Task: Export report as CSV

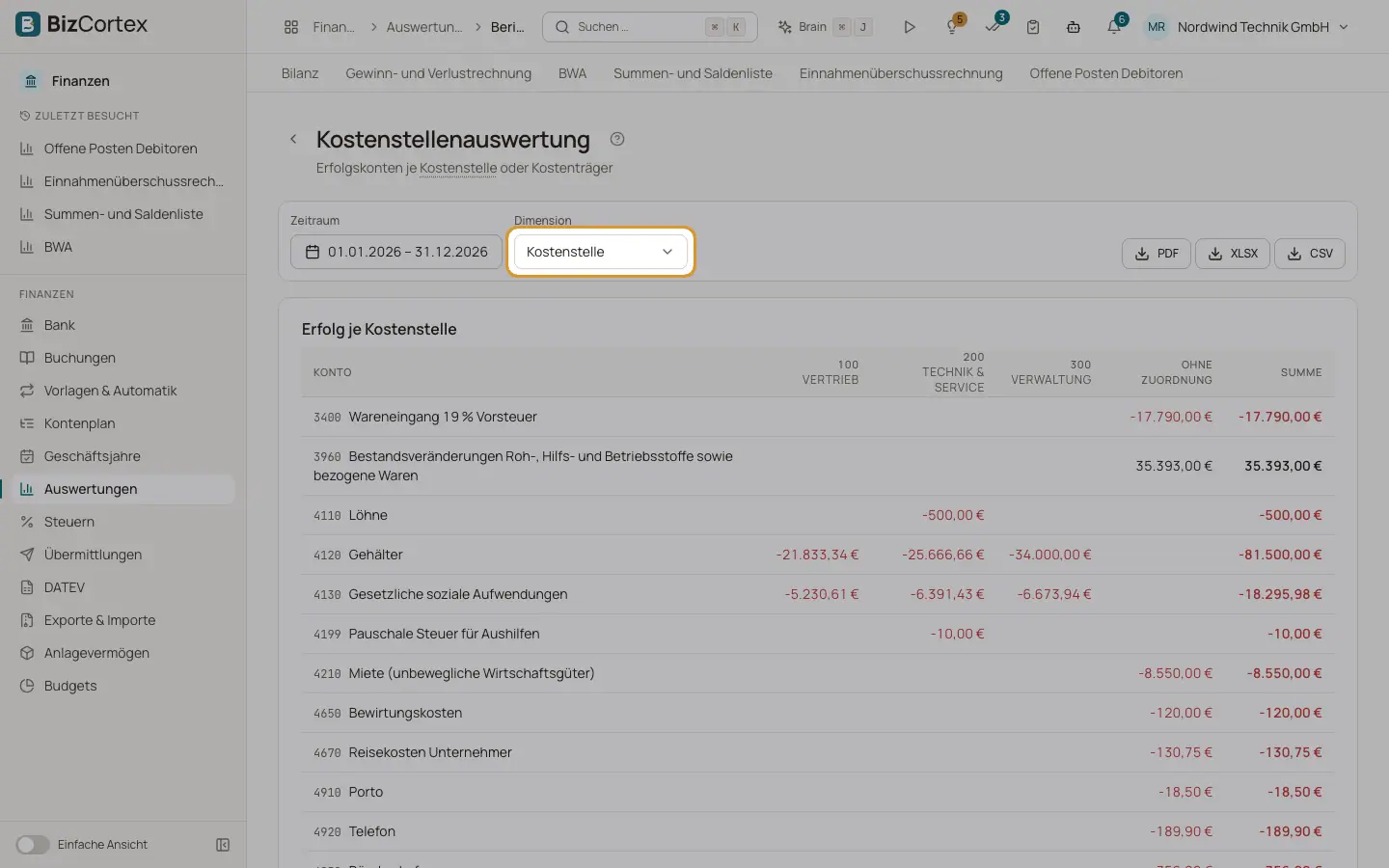Action: (x=1310, y=254)
